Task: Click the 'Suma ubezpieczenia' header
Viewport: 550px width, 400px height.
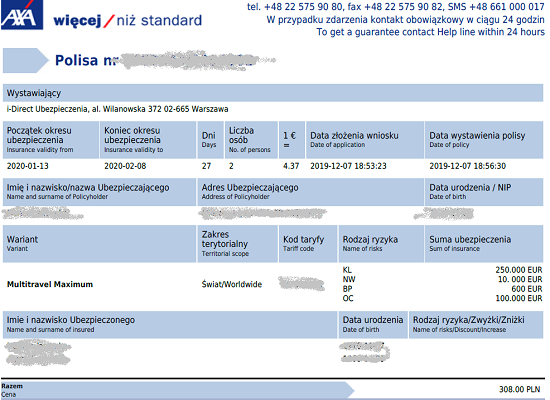Action: pos(484,244)
